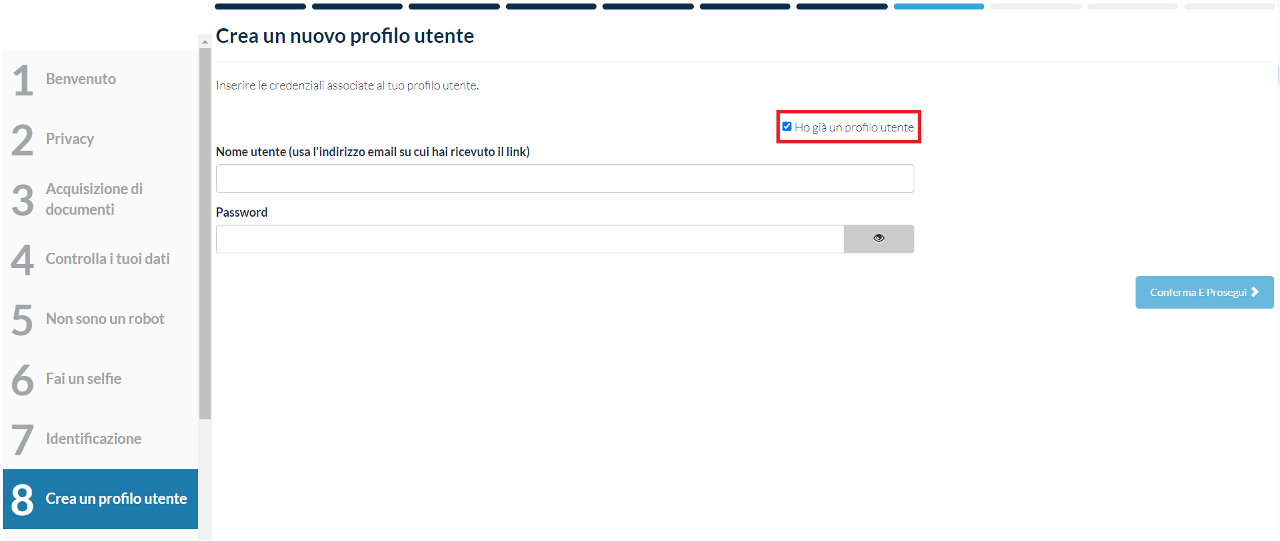Open step 7 Identificazione
The image size is (1280, 541).
pyautogui.click(x=93, y=439)
